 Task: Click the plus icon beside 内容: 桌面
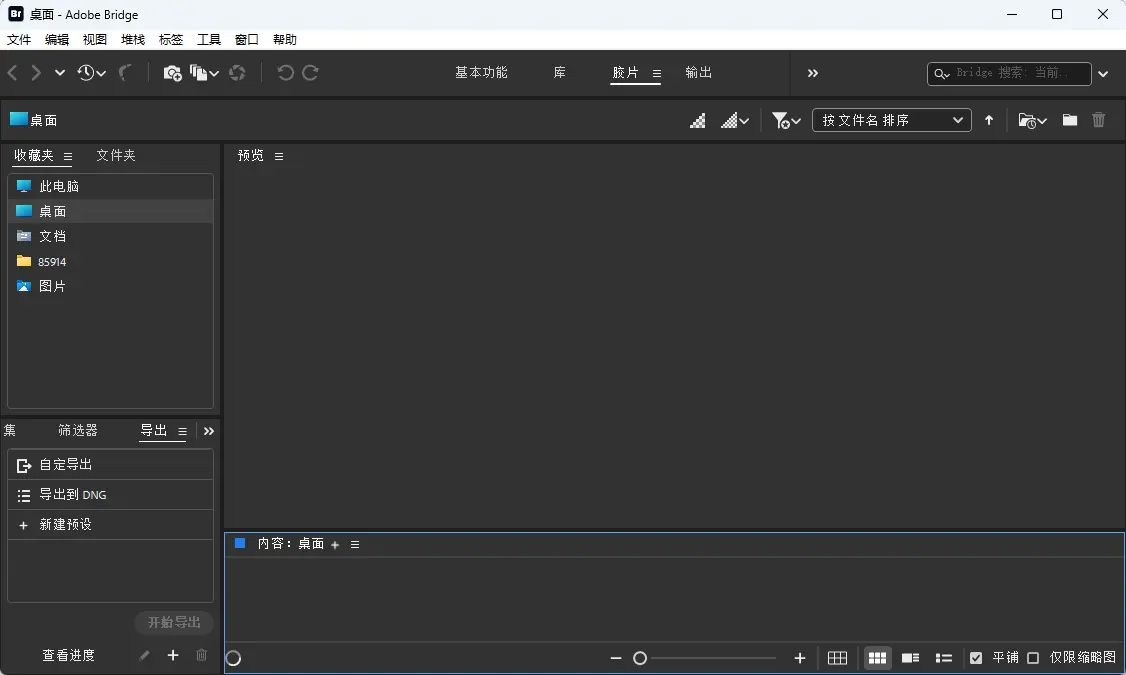pos(335,545)
